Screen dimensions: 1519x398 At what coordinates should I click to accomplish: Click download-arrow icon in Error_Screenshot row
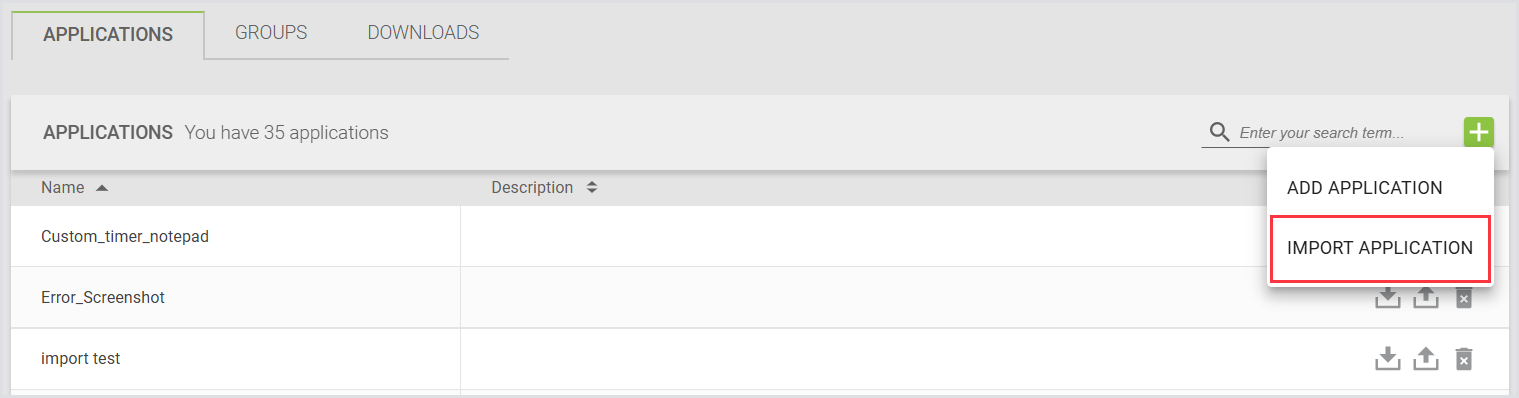[x=1387, y=298]
